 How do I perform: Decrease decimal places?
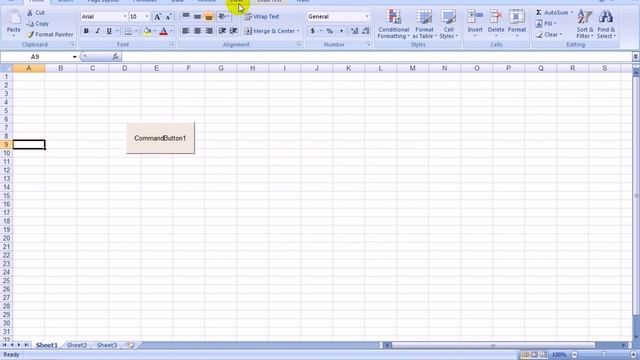366,31
